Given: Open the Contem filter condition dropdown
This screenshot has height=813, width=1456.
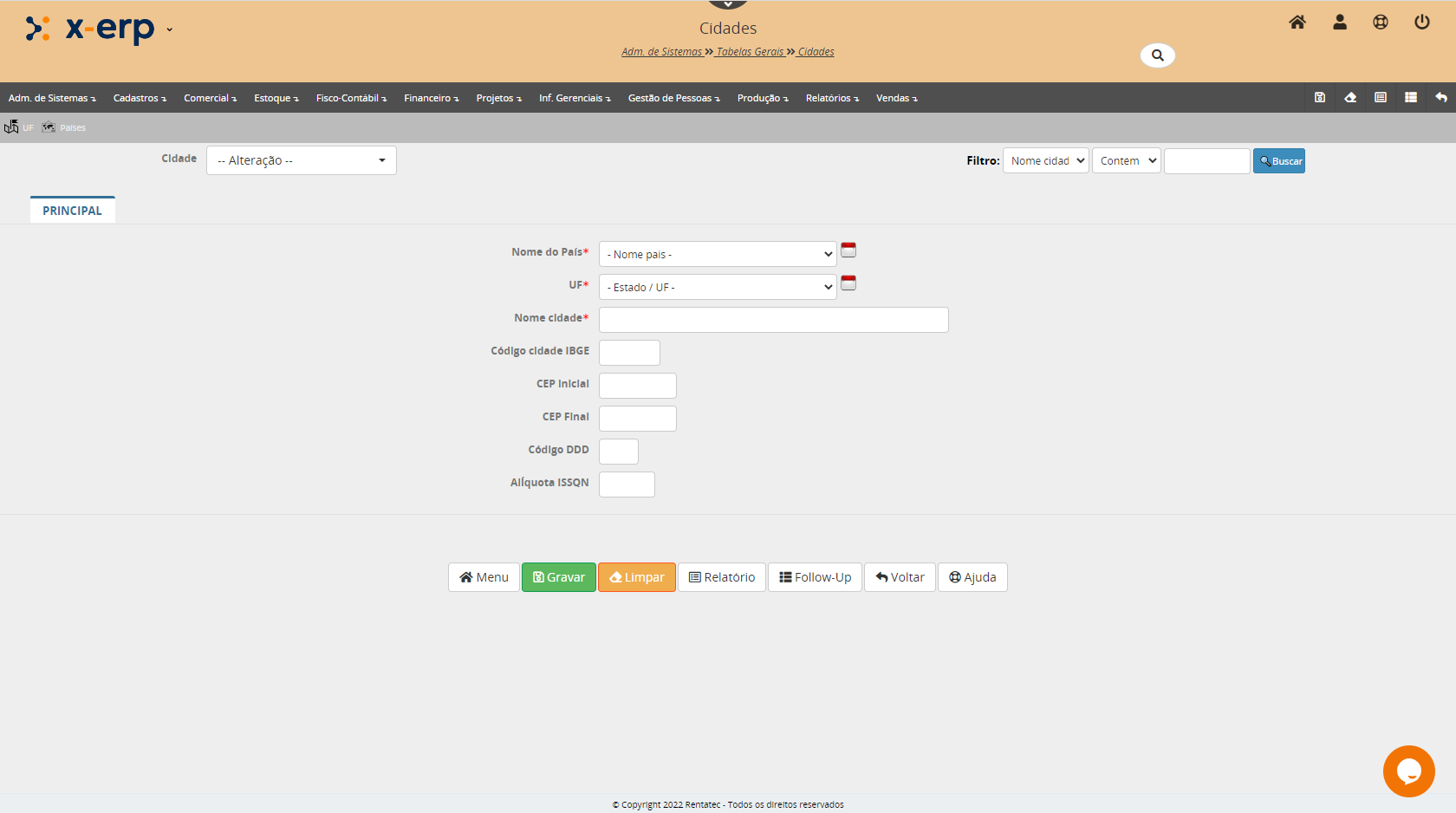Looking at the screenshot, I should (x=1126, y=161).
